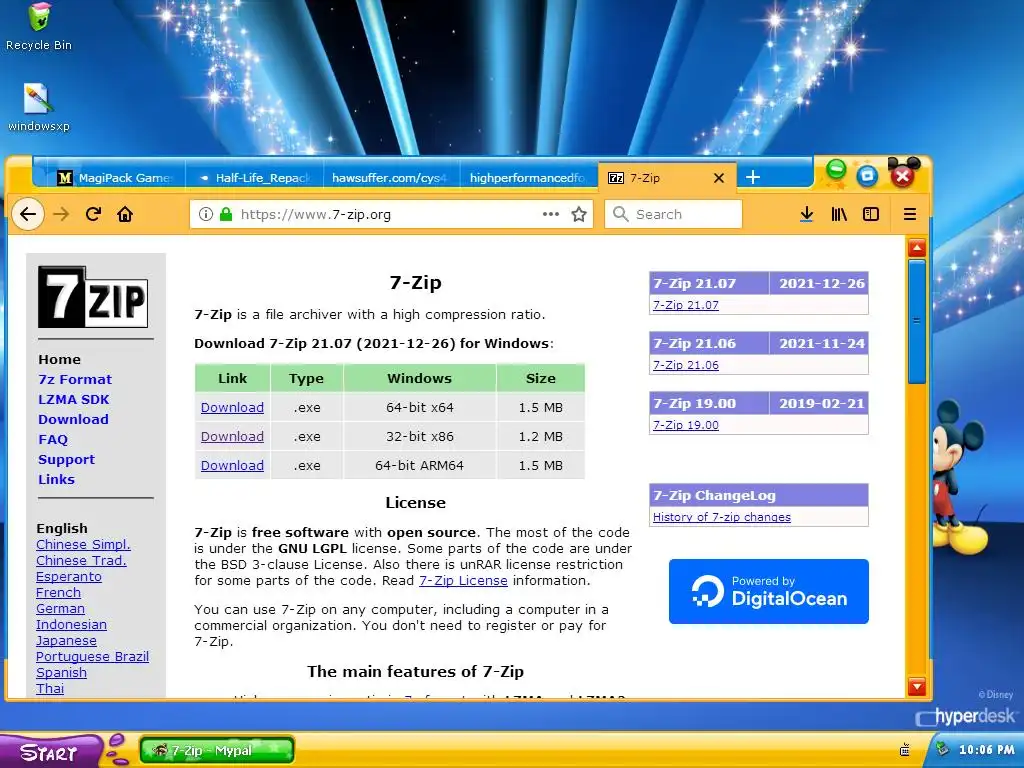
Task: Switch language to Esperanto
Action: pos(69,577)
